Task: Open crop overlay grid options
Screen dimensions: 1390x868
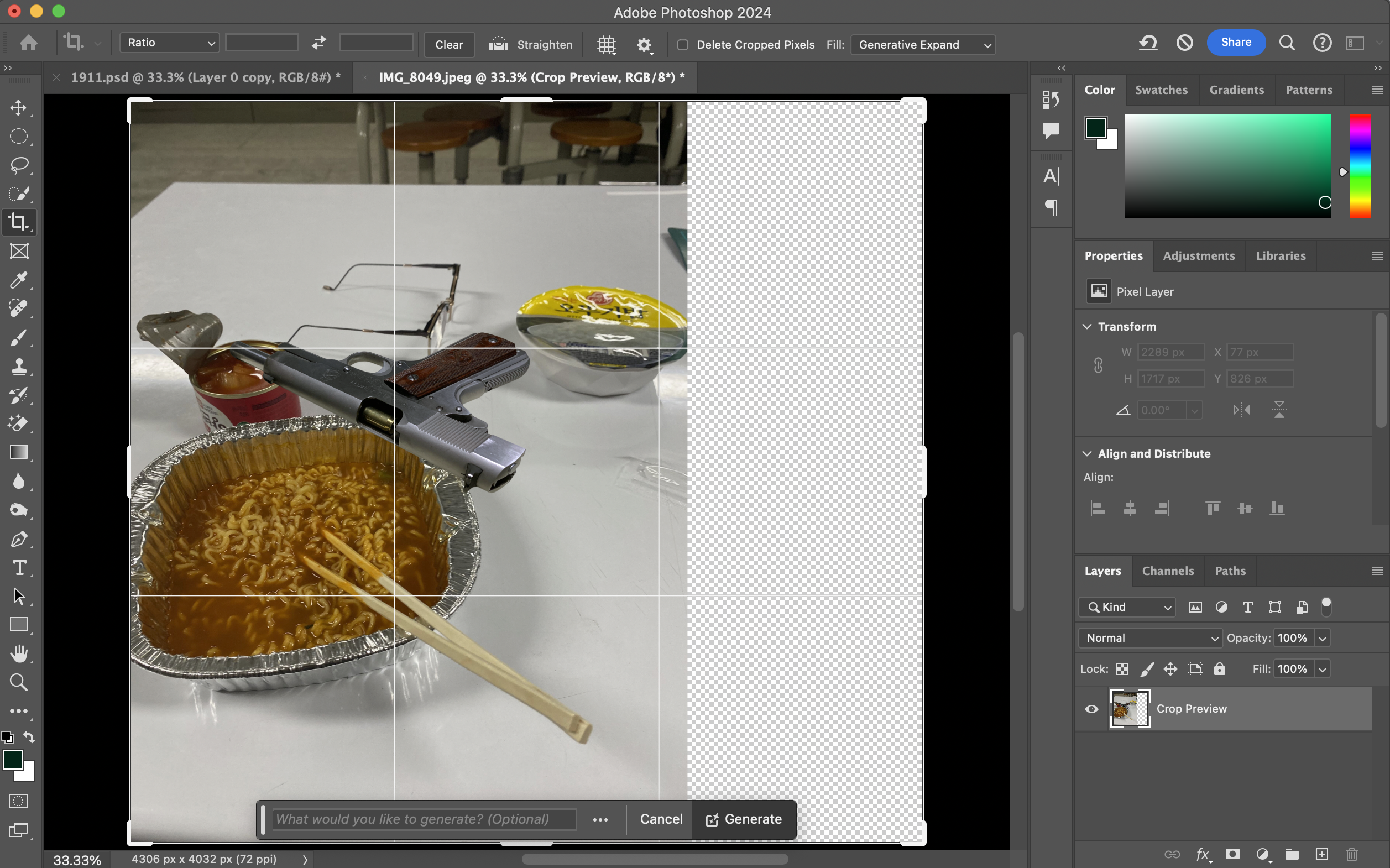Action: tap(607, 44)
